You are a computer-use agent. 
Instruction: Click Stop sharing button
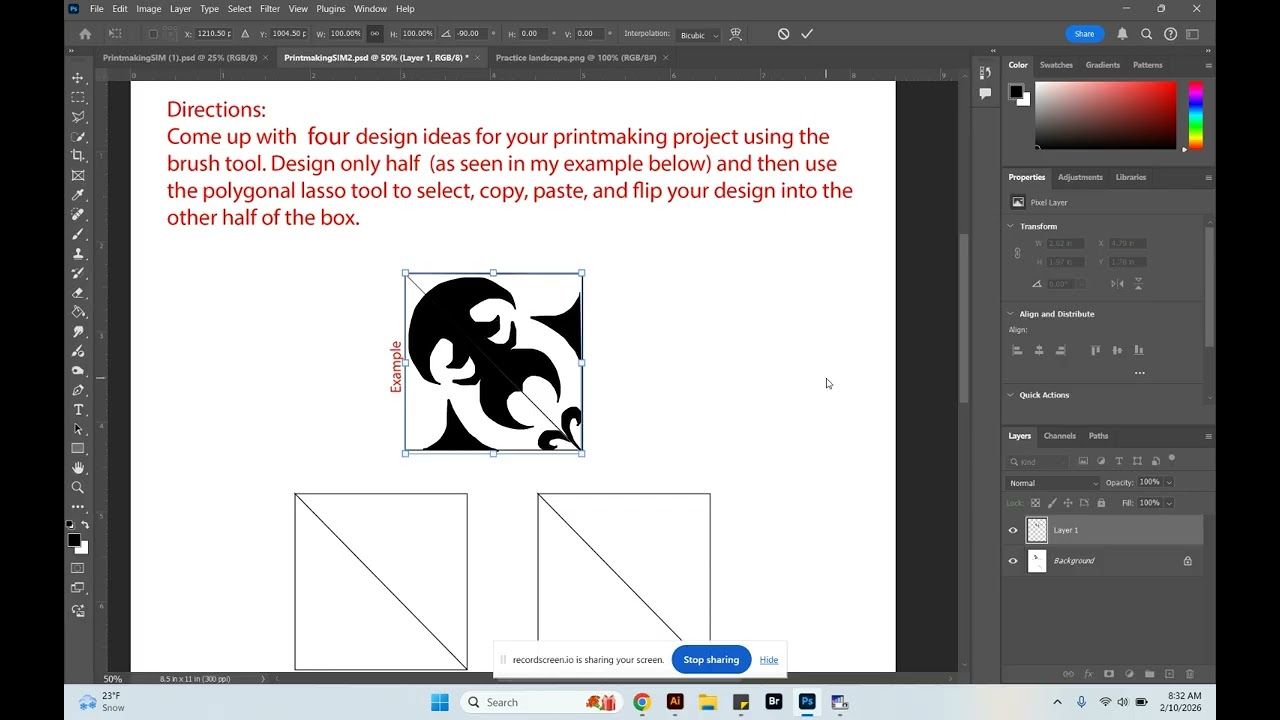tap(711, 660)
